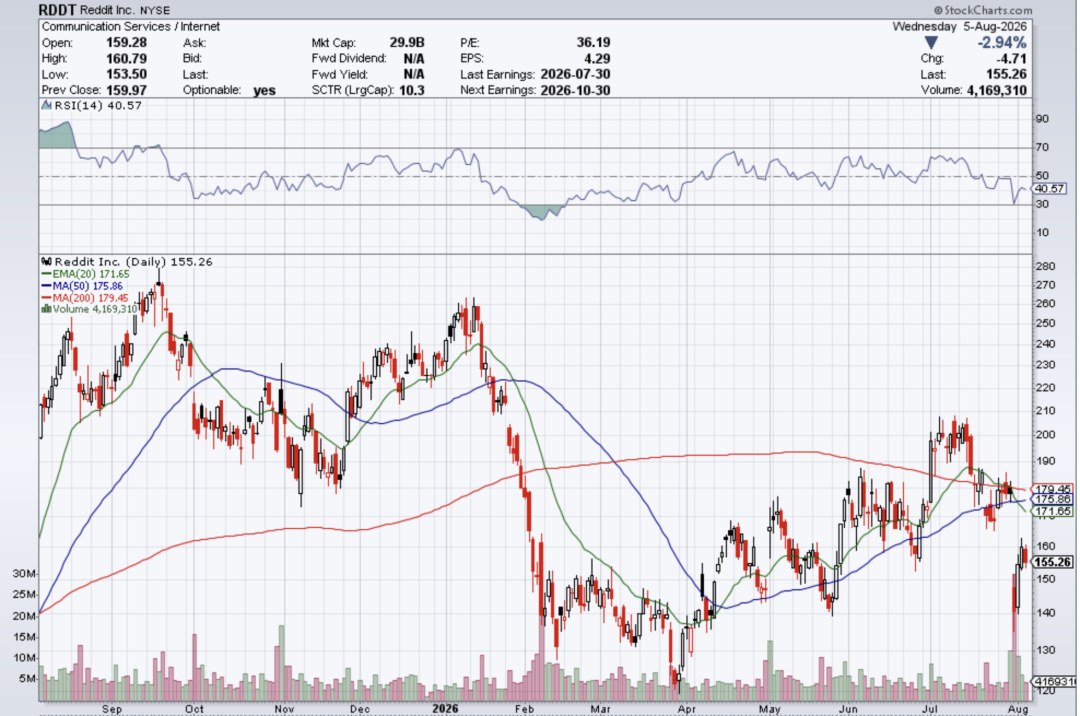1080x716 pixels.
Task: Click the -2.94% percent change value
Action: [1002, 43]
